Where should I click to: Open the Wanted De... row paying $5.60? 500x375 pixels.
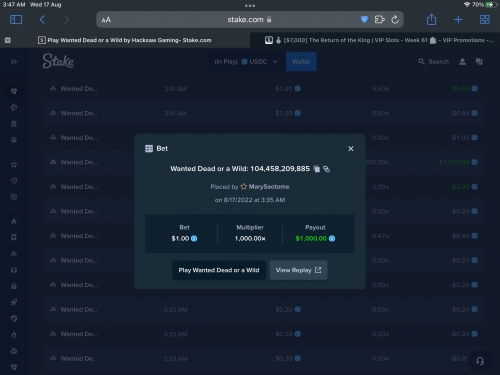(264, 89)
